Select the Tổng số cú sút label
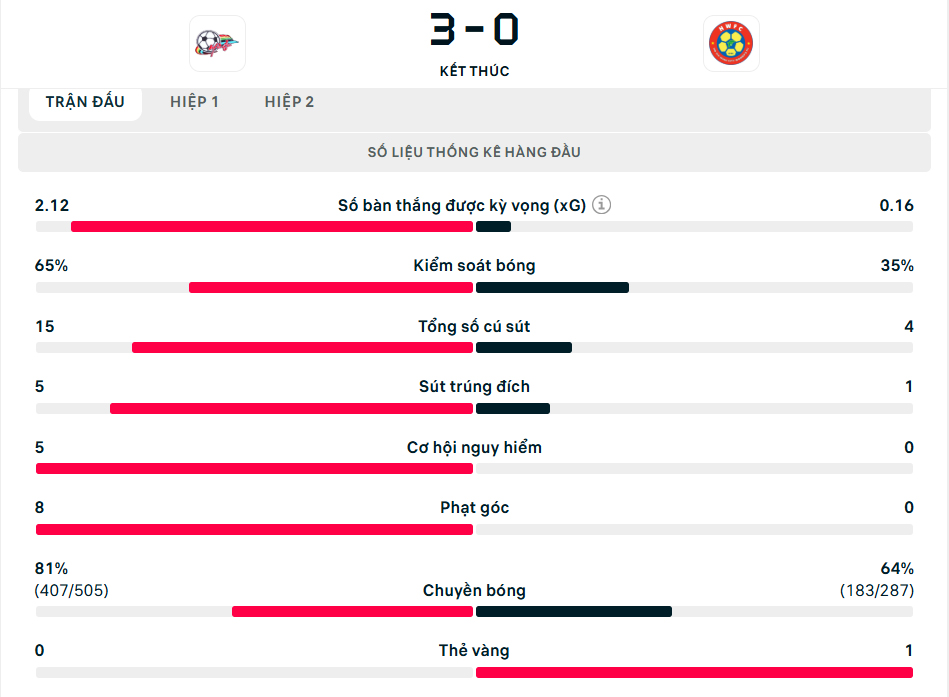Screen dimensions: 949x697 pos(474,326)
